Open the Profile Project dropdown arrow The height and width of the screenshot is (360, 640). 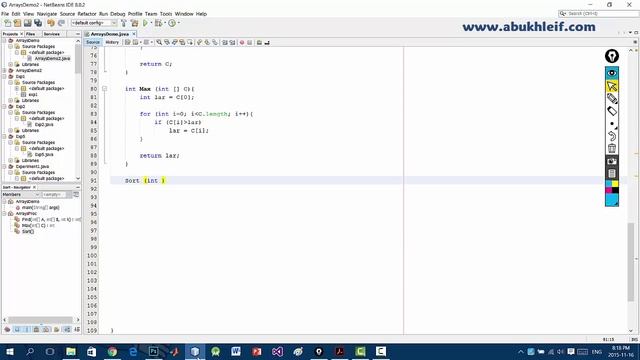coord(179,23)
